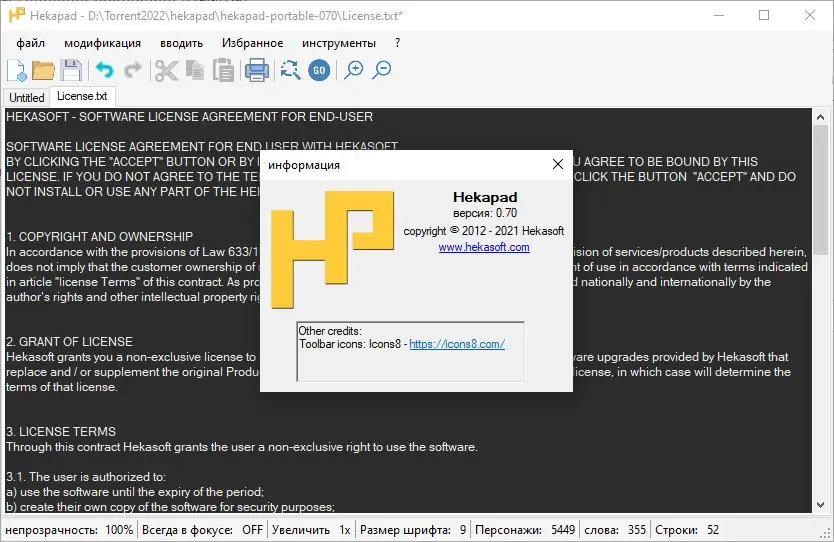
Task: Click the Персонажи 5449 status entry
Action: point(525,530)
